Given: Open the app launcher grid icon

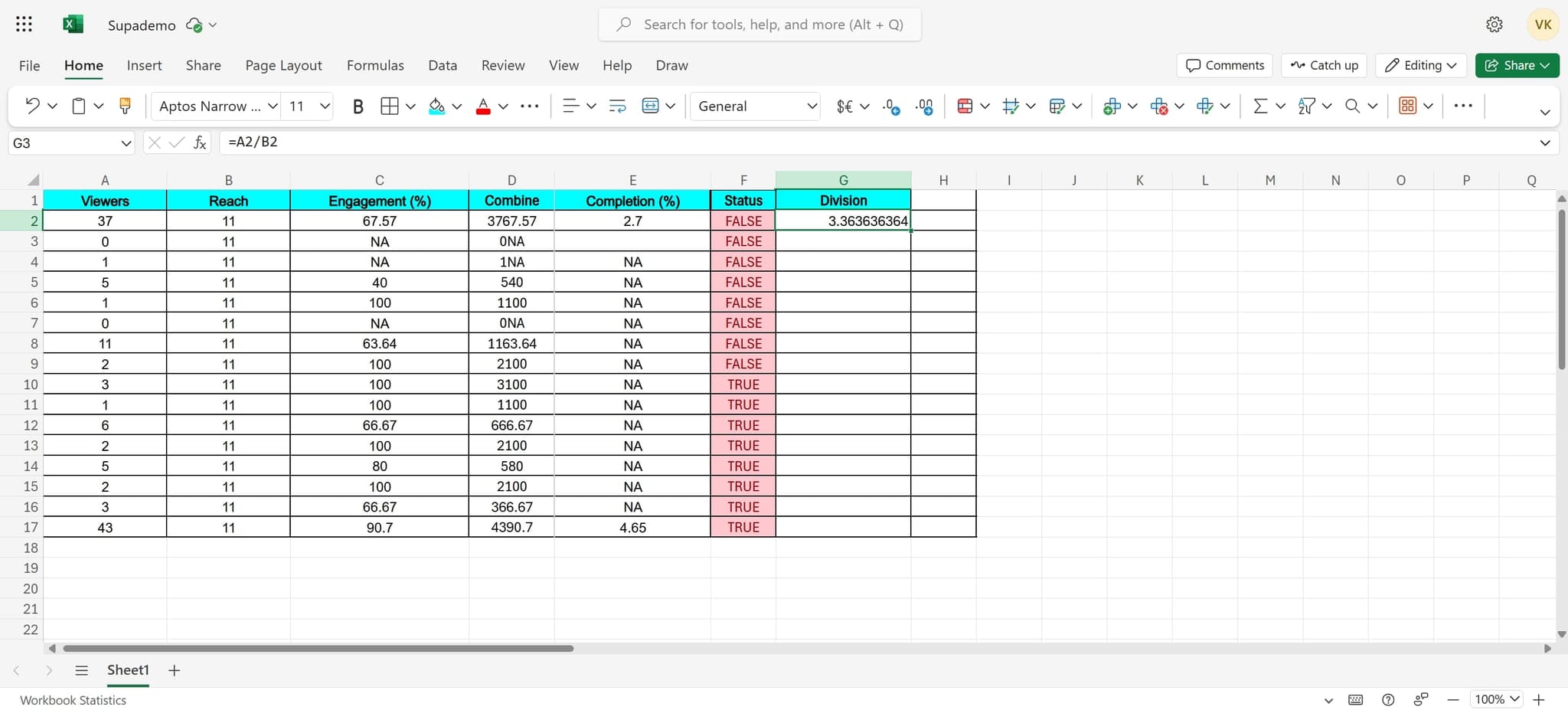Looking at the screenshot, I should pyautogui.click(x=24, y=25).
